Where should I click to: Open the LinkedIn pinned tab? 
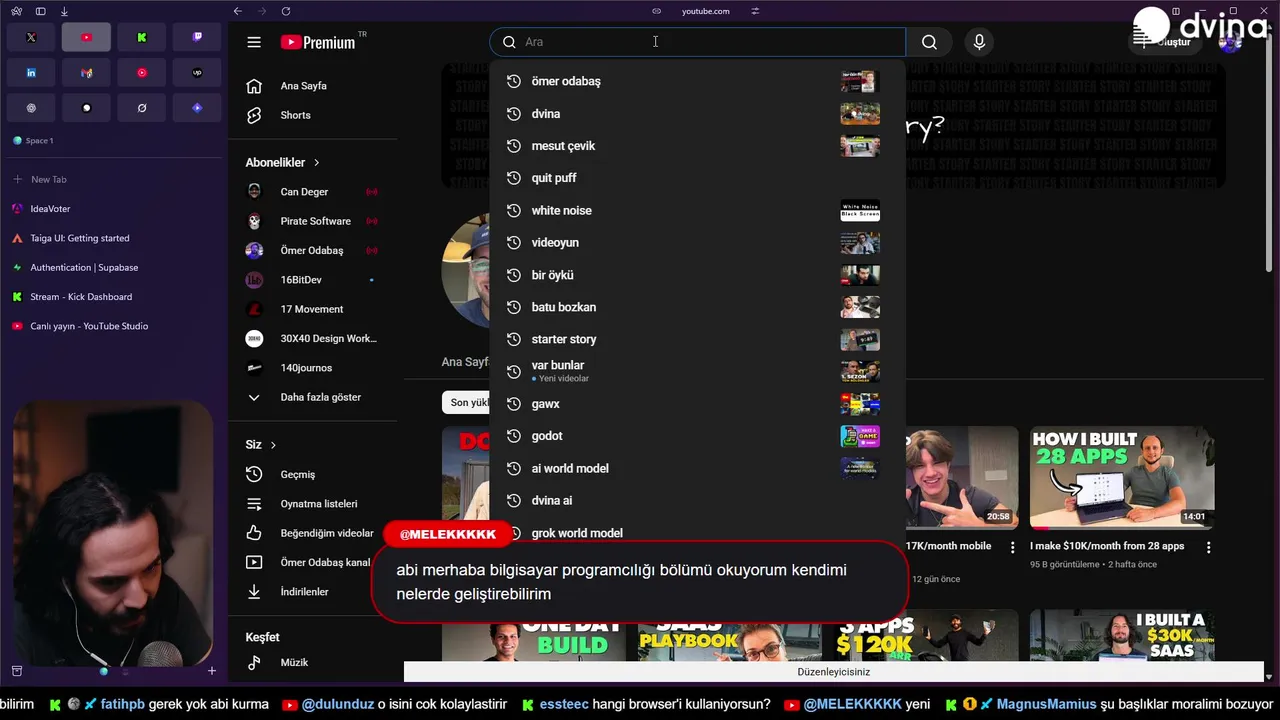tap(31, 73)
